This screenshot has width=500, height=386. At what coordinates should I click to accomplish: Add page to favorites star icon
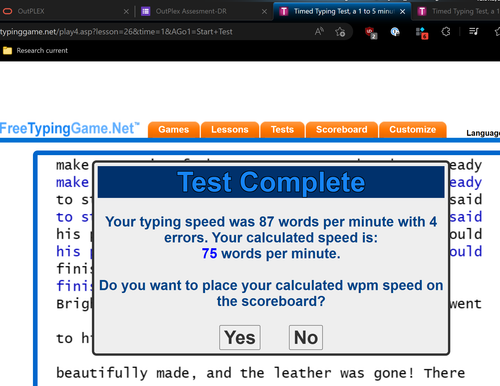click(x=340, y=32)
